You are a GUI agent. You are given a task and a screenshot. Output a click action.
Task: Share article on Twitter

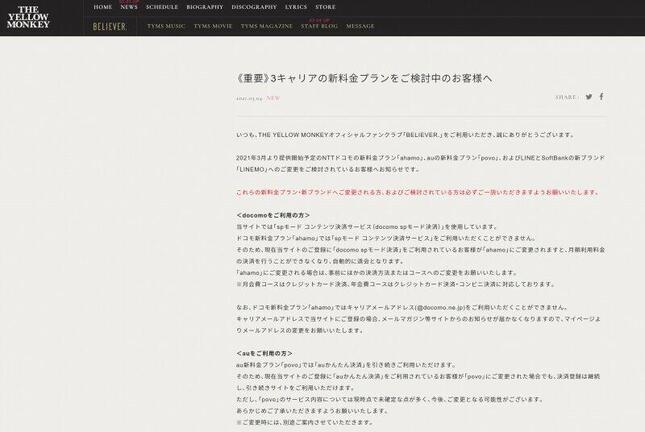pyautogui.click(x=589, y=97)
